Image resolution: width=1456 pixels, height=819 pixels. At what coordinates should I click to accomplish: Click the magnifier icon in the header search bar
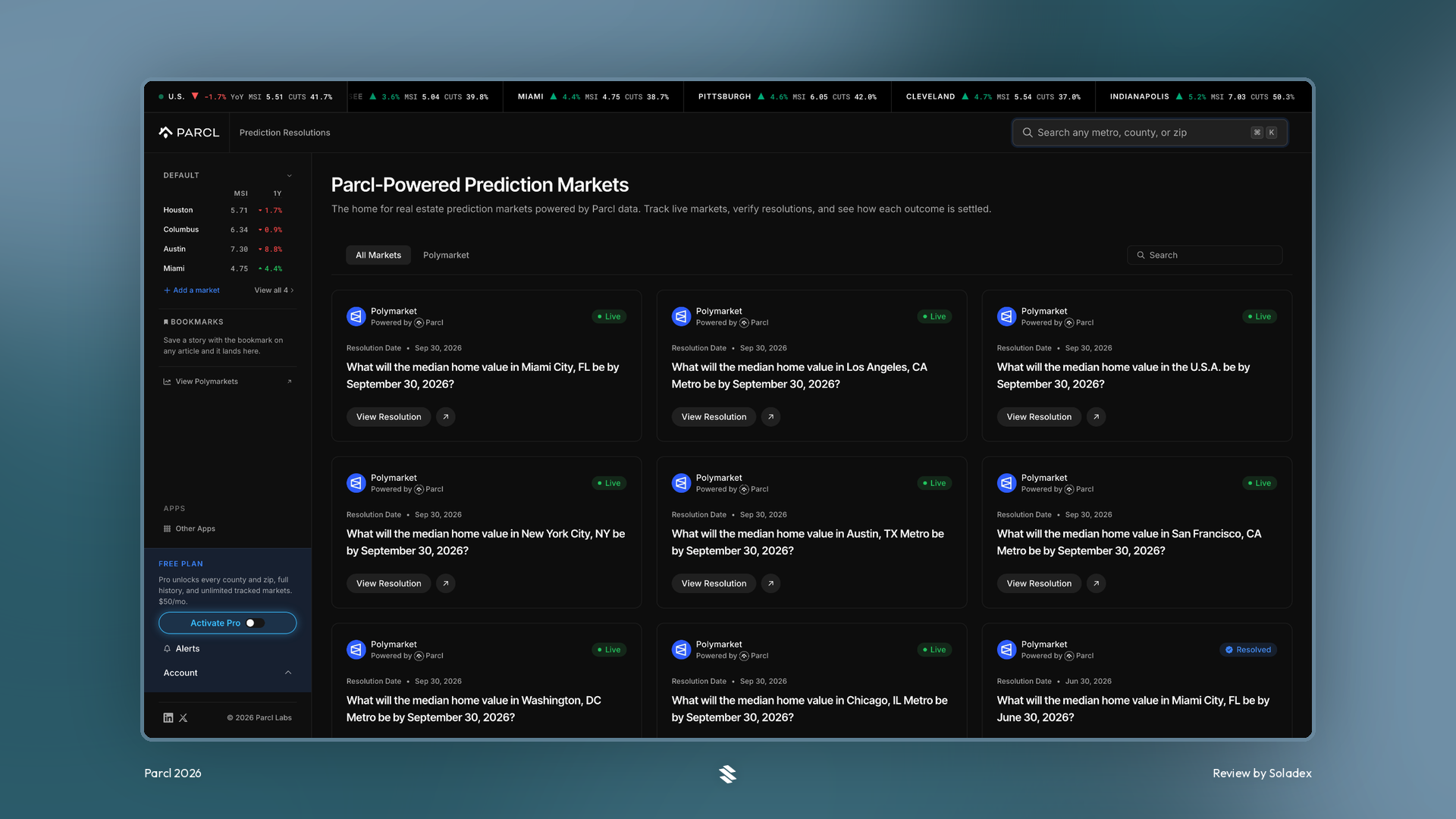1028,133
